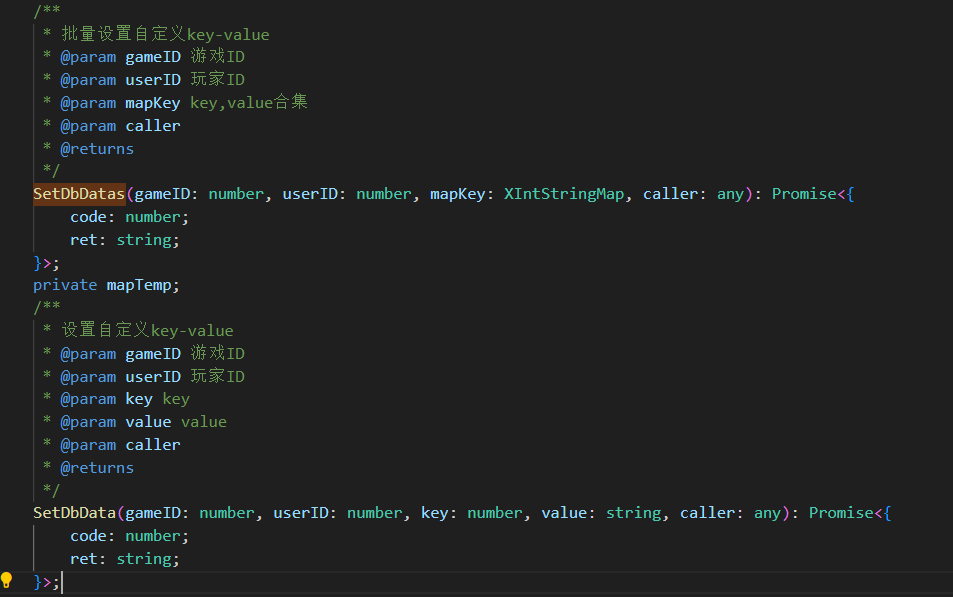Place cursor after the final closing brace

tap(61, 582)
